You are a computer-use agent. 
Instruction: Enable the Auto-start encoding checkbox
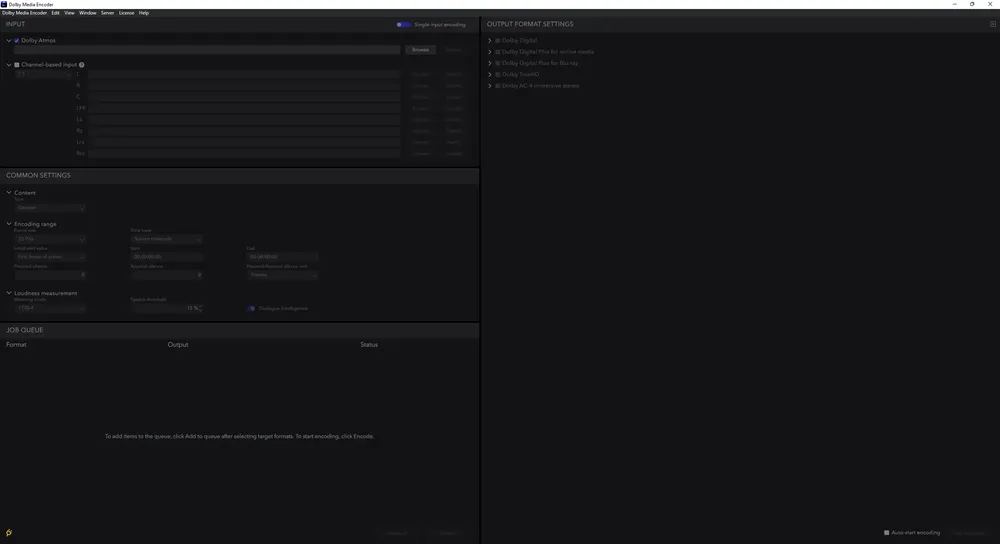[x=886, y=533]
